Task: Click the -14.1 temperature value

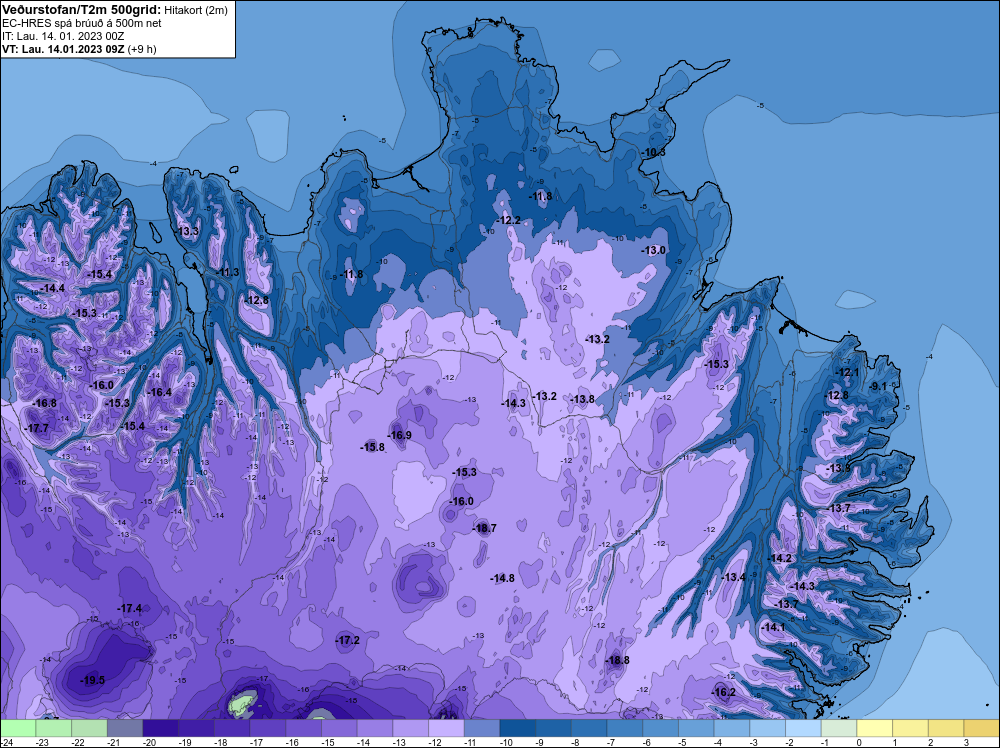Action: click(x=774, y=627)
